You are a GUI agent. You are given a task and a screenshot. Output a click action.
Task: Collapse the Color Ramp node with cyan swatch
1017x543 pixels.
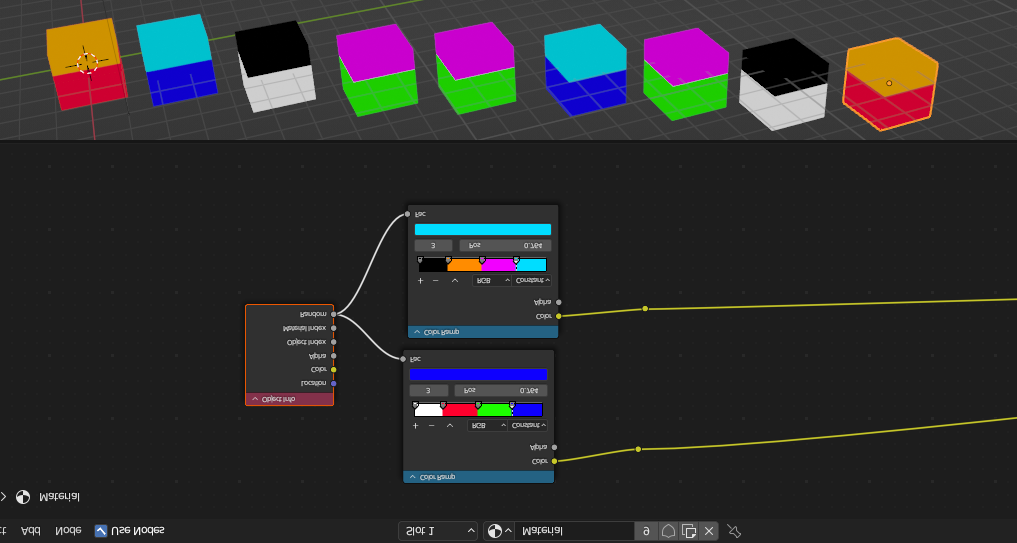coord(417,332)
